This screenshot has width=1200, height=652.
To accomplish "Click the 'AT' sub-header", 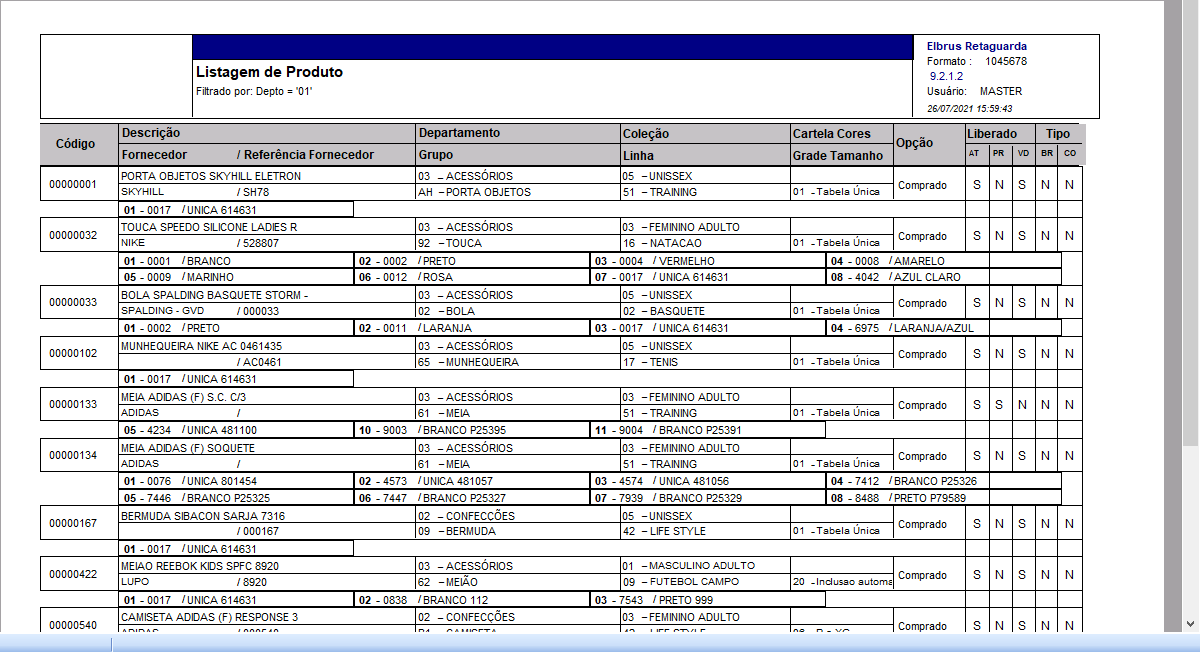I will [x=974, y=153].
